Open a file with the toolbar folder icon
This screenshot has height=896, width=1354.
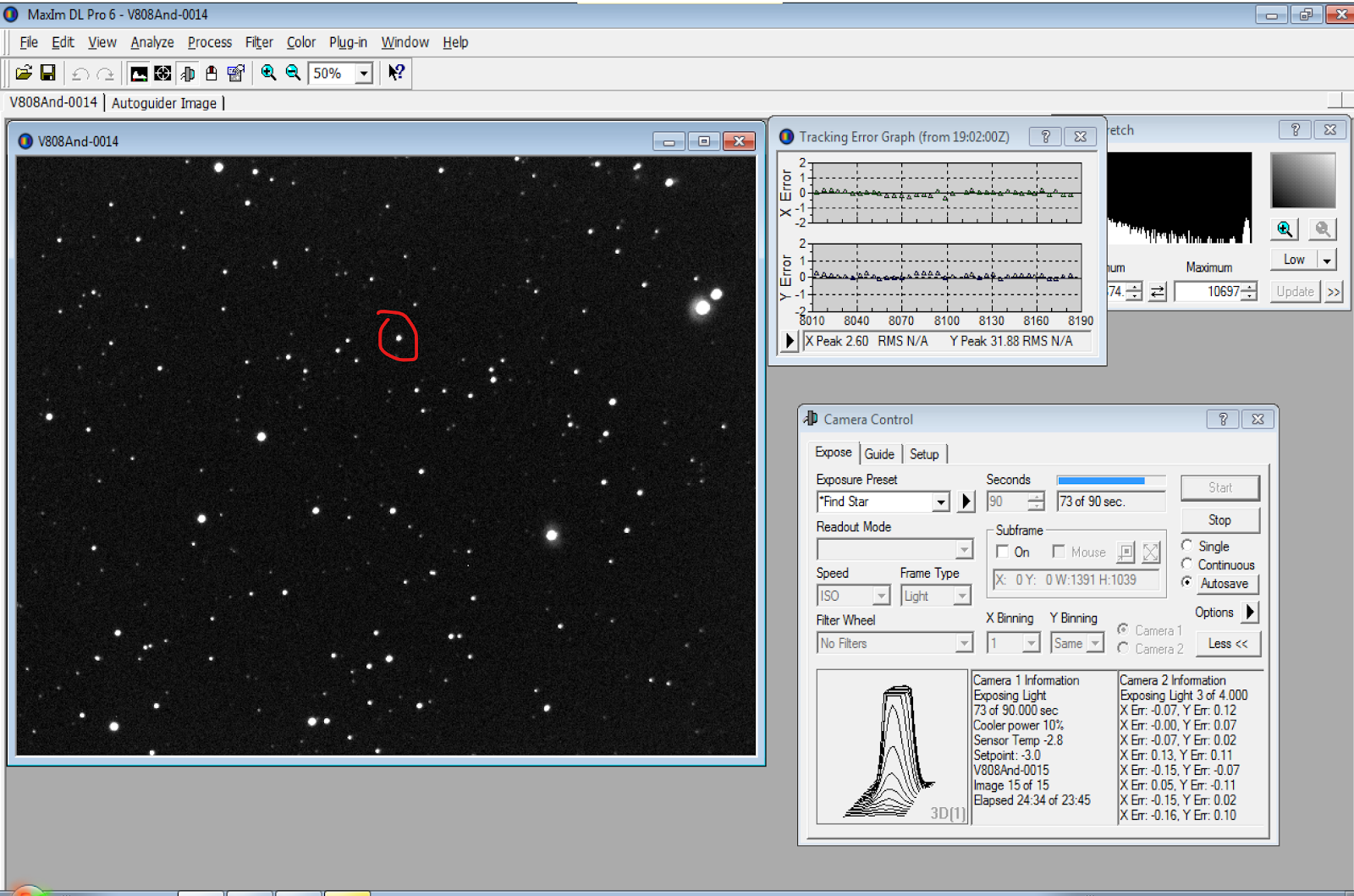click(24, 74)
